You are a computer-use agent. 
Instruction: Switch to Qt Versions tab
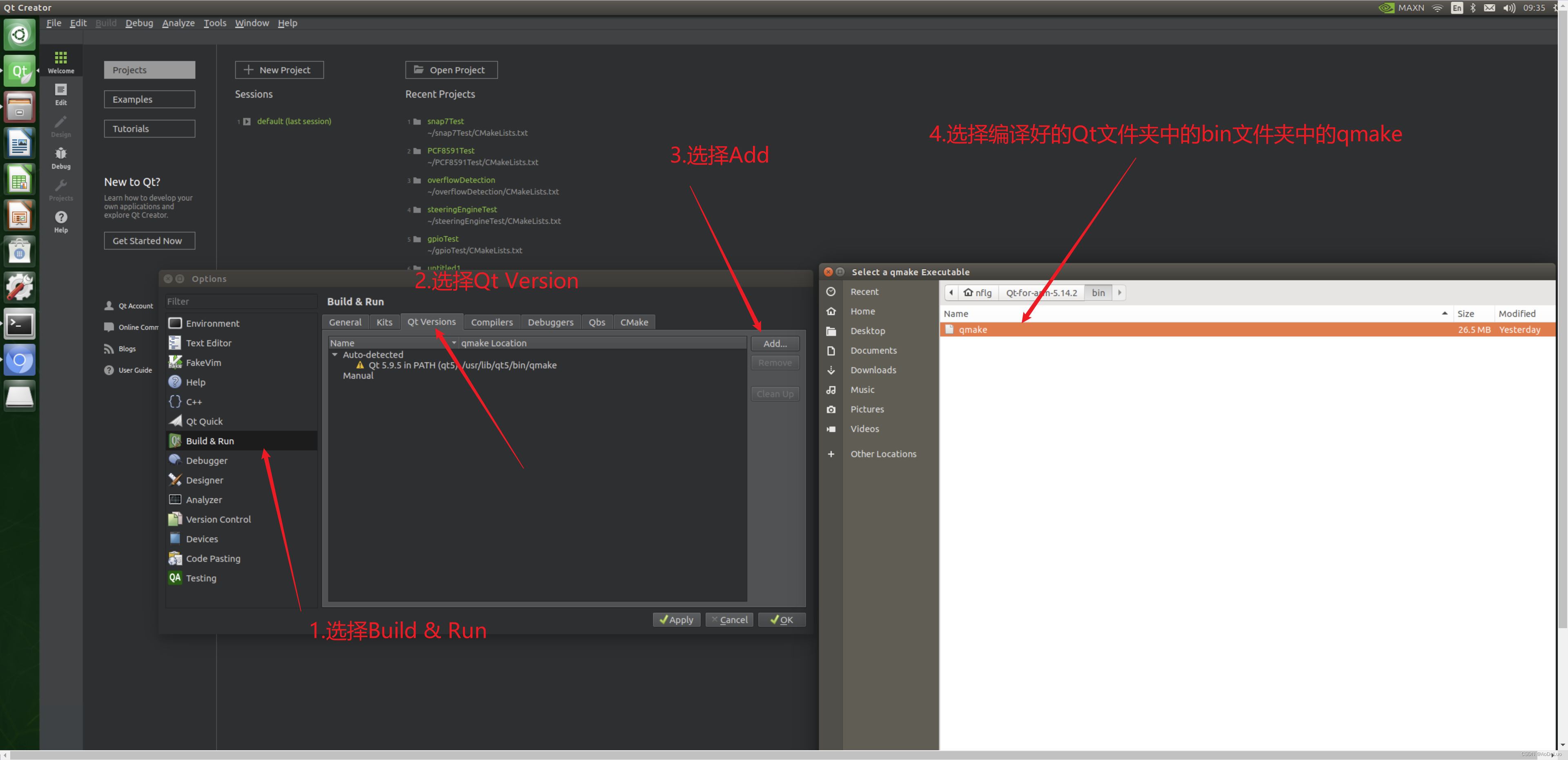432,321
